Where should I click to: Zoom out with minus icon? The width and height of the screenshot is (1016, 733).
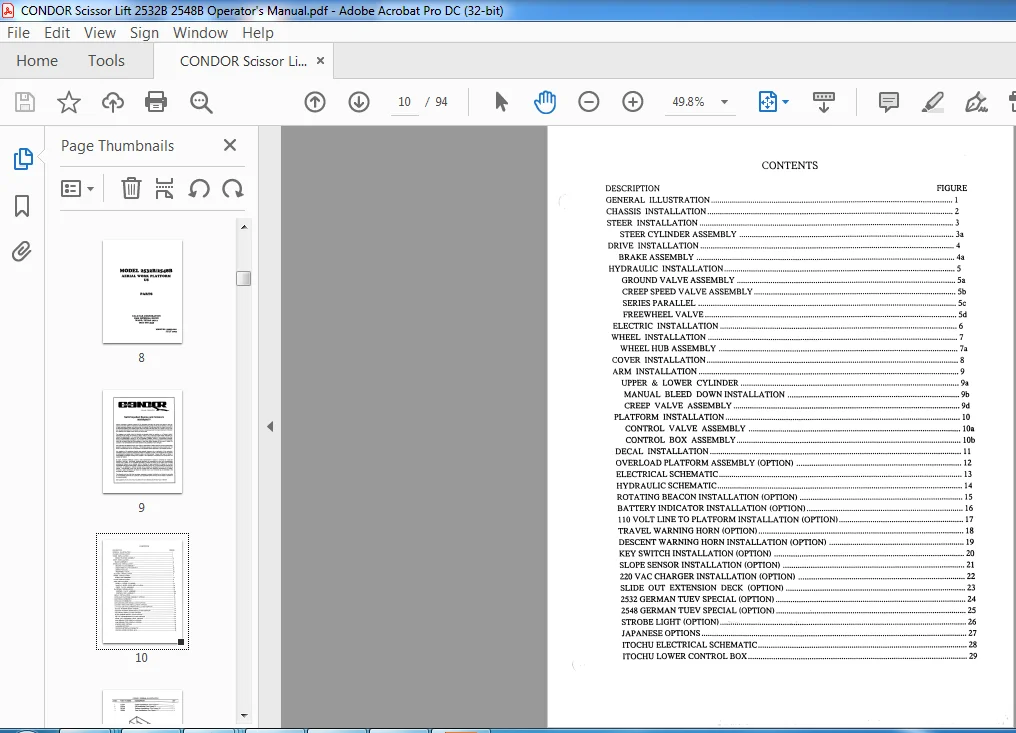(588, 102)
